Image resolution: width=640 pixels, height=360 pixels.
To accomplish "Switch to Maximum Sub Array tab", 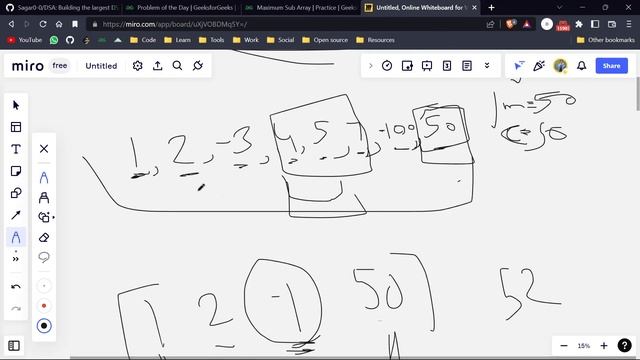I will (x=301, y=7).
